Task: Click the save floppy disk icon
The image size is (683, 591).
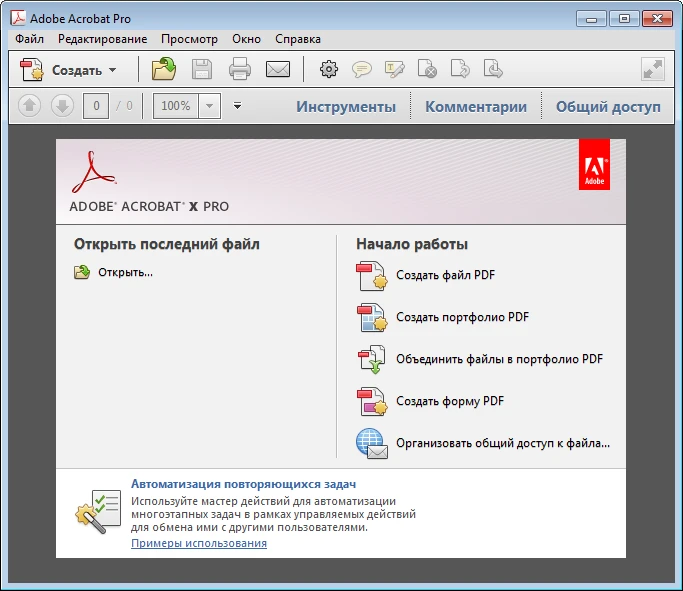Action: pyautogui.click(x=202, y=69)
